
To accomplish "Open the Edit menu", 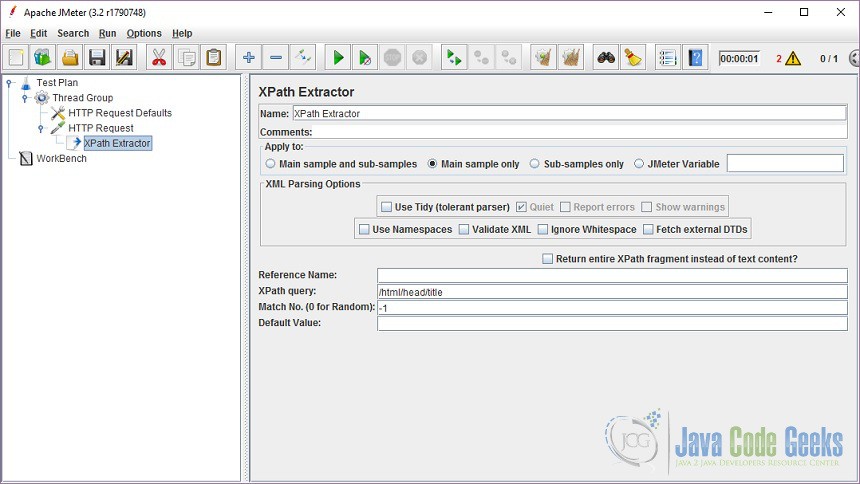I will (x=38, y=33).
